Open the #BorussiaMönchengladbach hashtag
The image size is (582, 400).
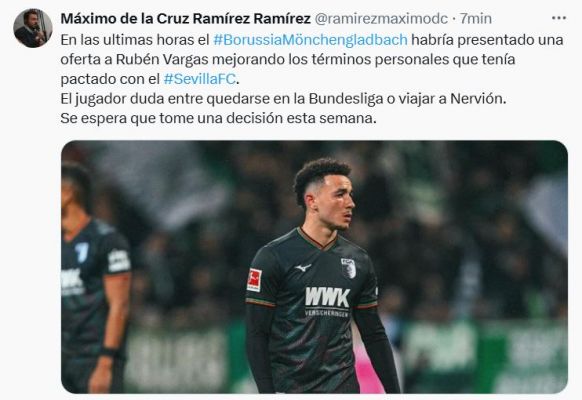[310, 40]
